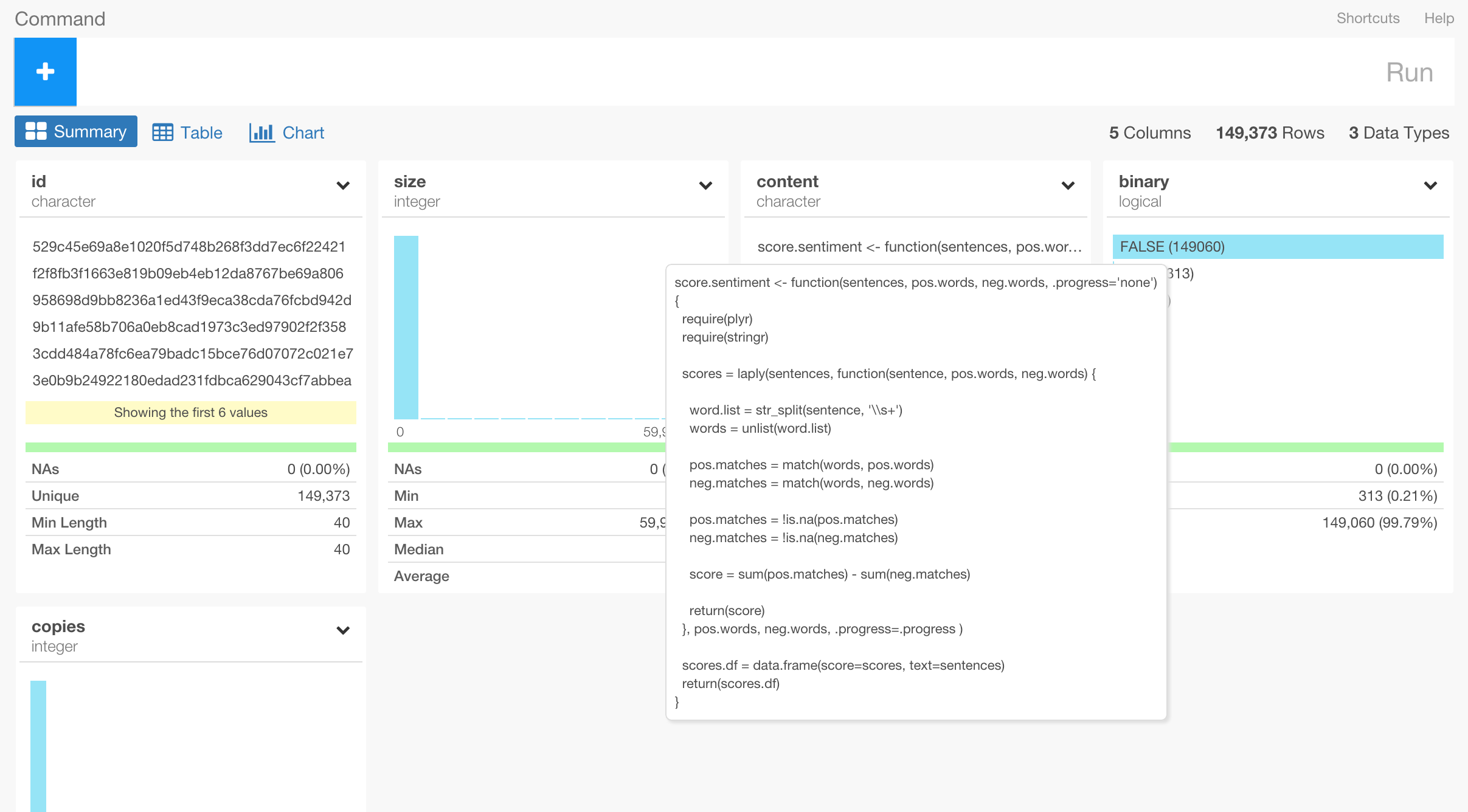This screenshot has height=812, width=1468.
Task: Open the copies column dropdown arrow
Action: (x=342, y=631)
